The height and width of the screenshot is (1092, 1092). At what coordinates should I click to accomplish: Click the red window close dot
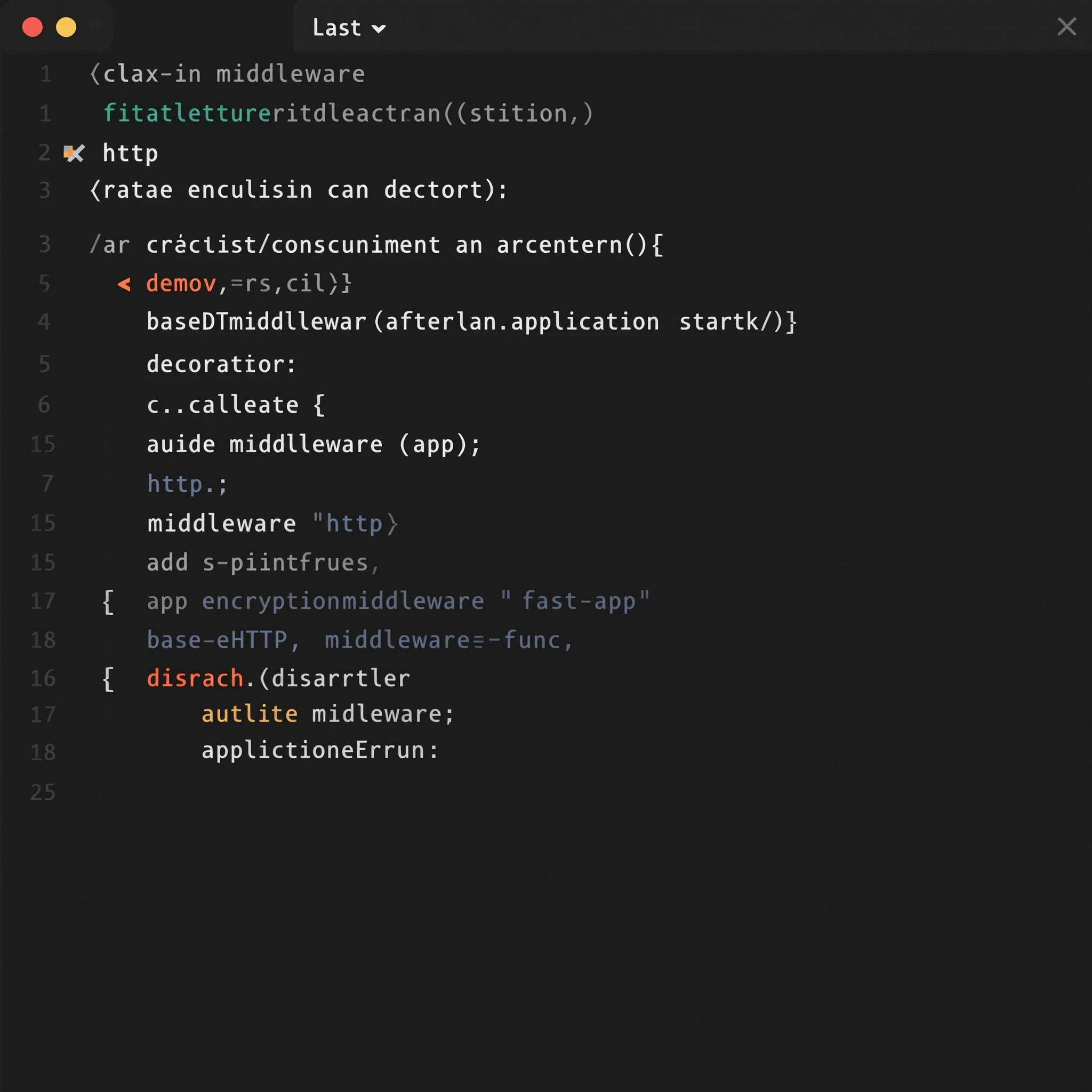(32, 27)
